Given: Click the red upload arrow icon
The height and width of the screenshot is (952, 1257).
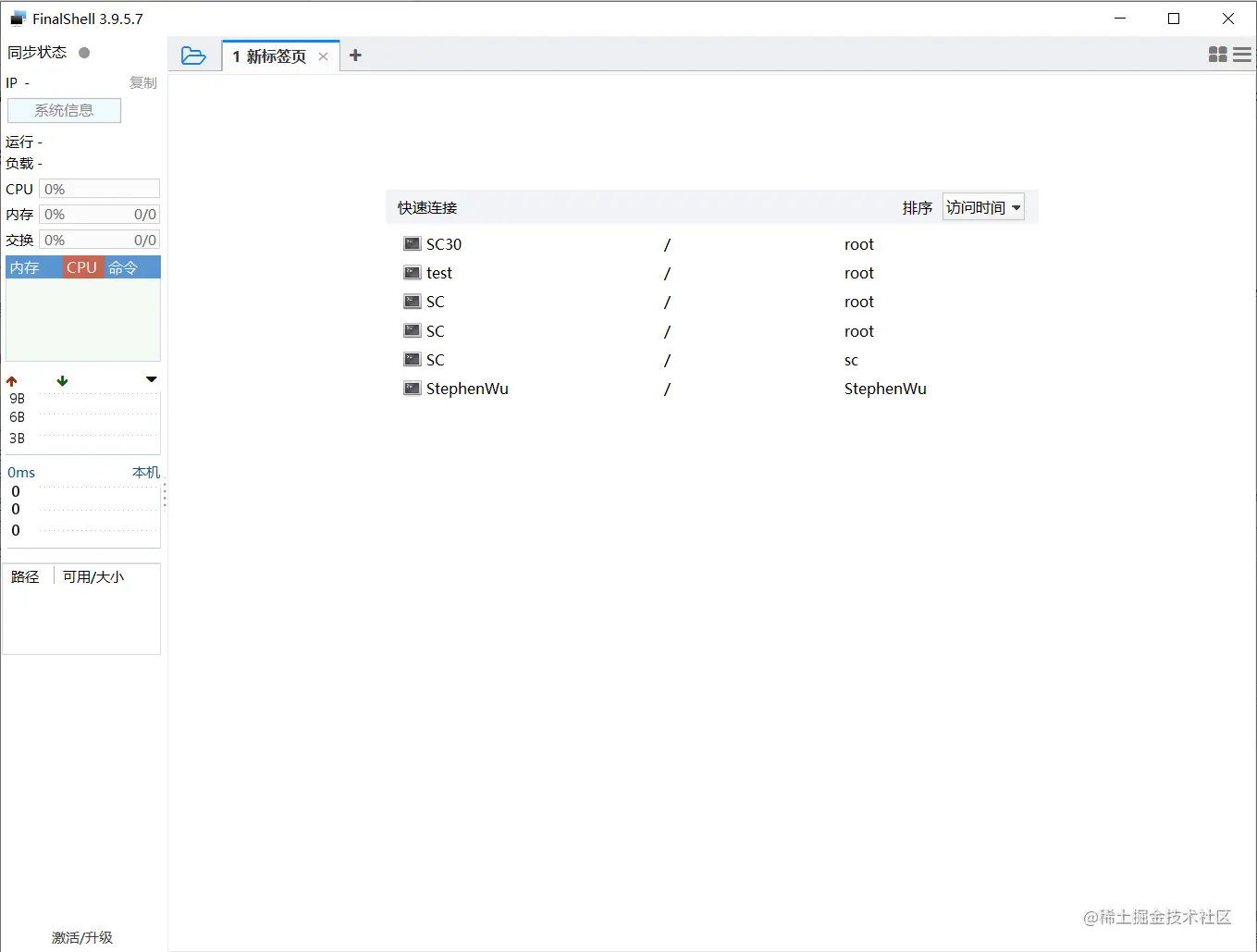Looking at the screenshot, I should point(12,380).
